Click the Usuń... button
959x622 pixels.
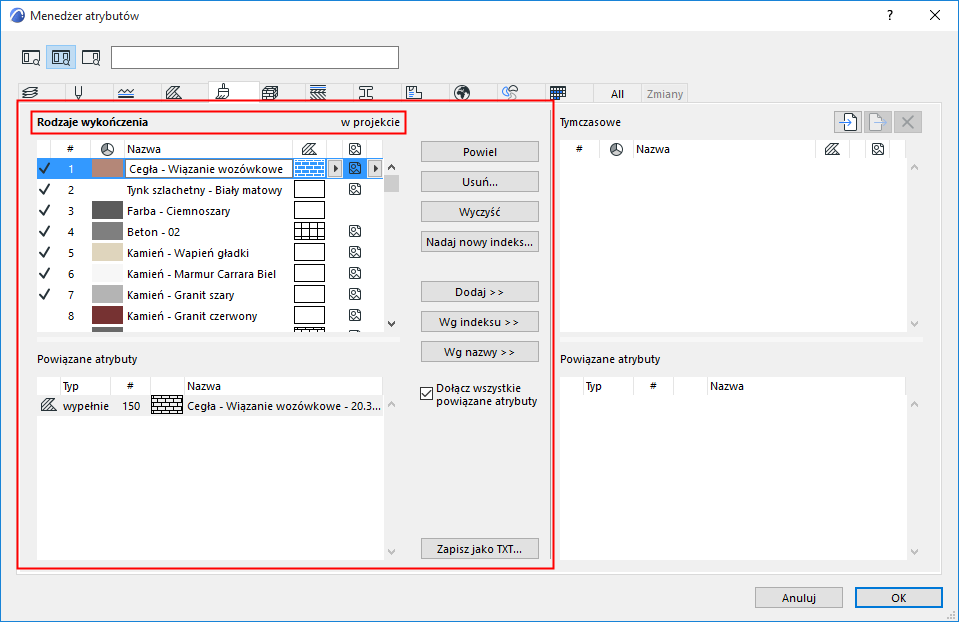click(x=480, y=182)
